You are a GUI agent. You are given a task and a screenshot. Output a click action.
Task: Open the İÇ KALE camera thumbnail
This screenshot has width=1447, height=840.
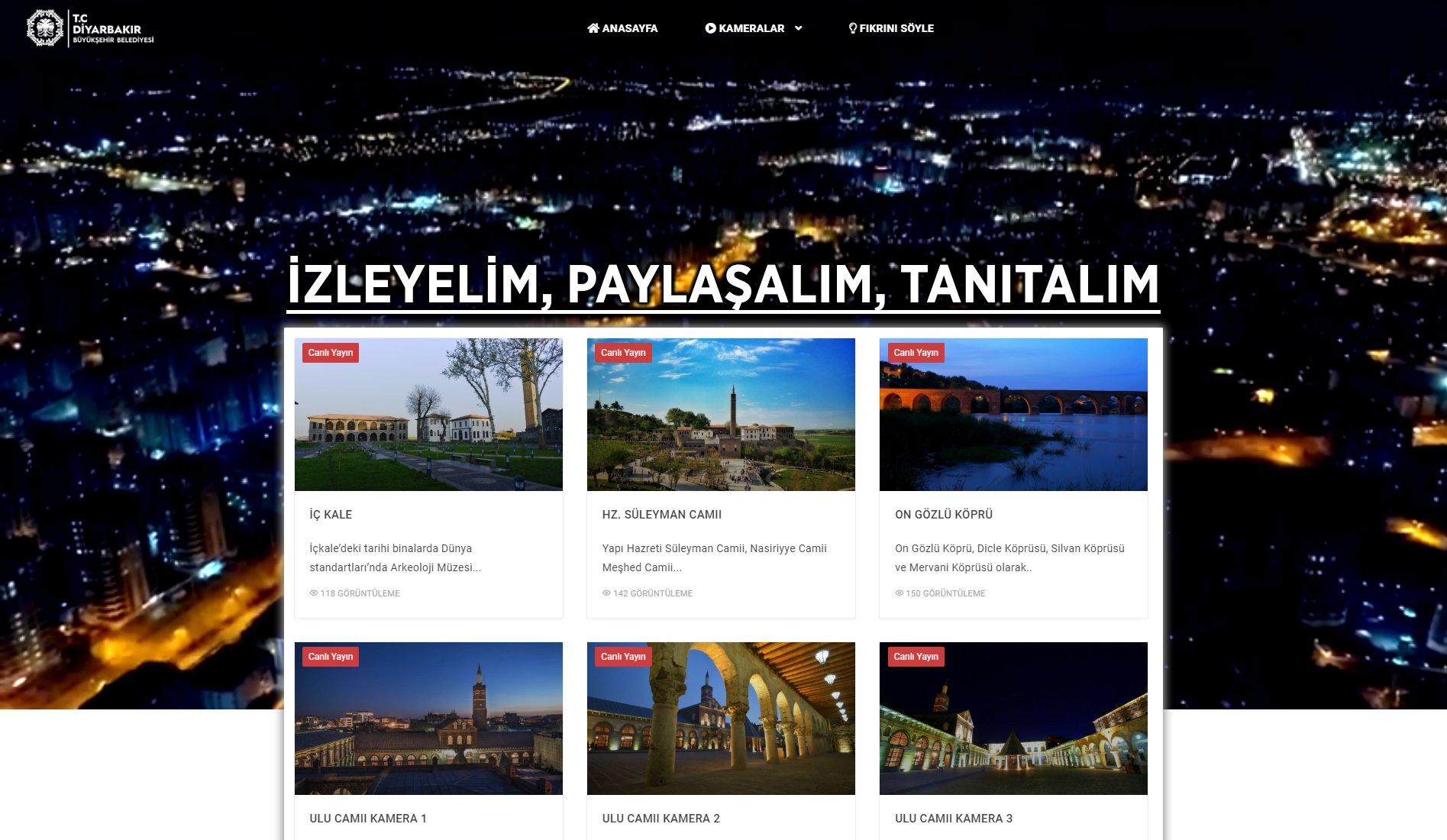(428, 415)
